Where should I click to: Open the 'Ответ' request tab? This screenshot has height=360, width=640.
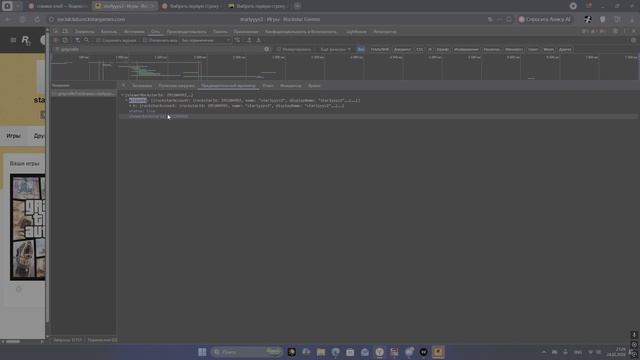click(x=268, y=86)
